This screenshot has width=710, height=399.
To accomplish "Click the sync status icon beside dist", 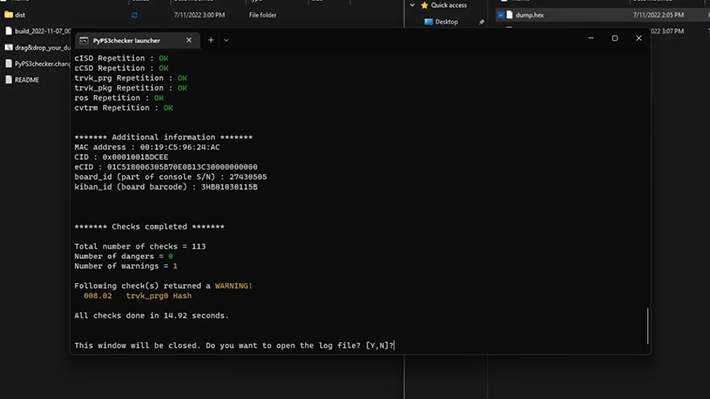I will tap(134, 15).
